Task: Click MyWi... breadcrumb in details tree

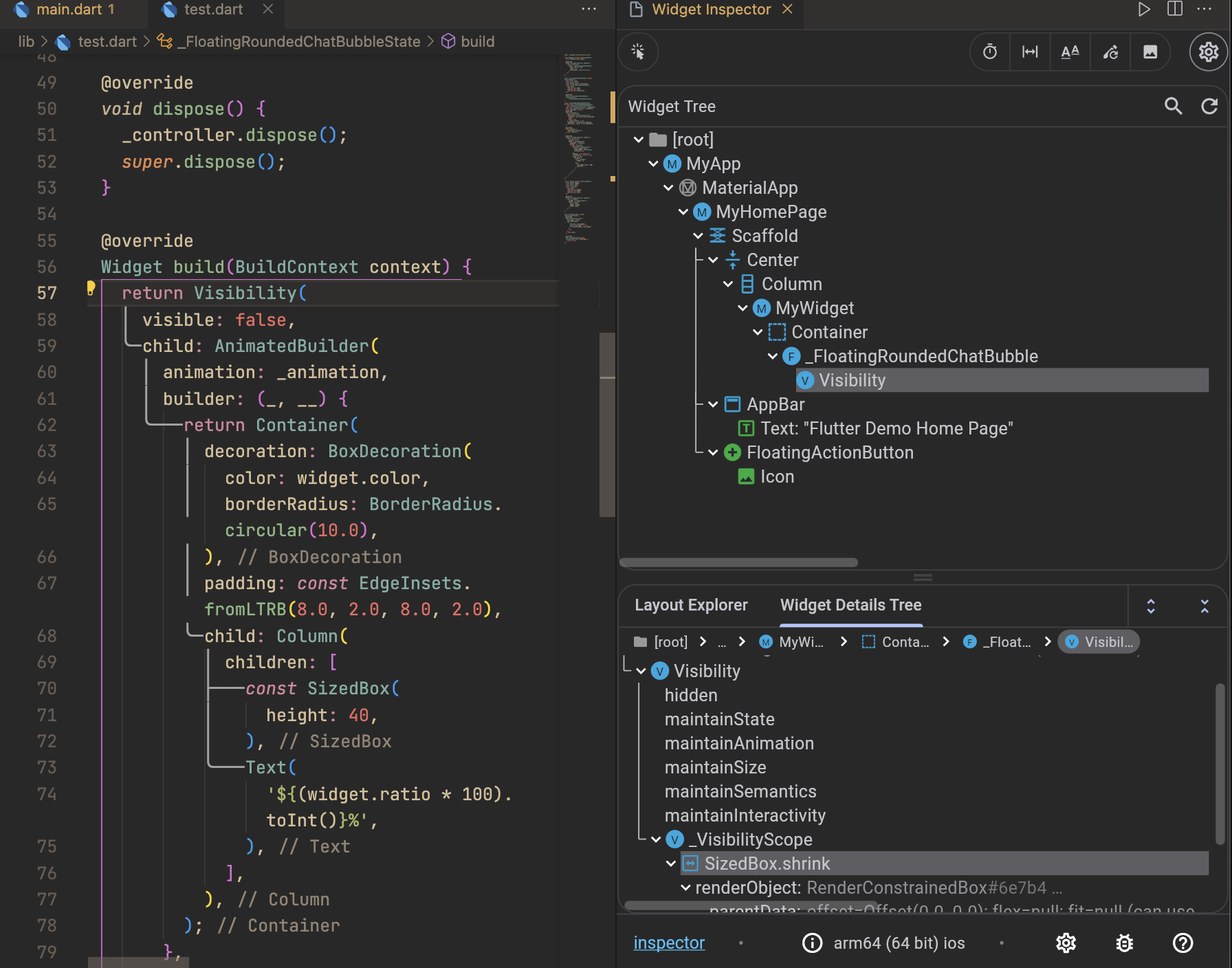Action: (x=791, y=641)
